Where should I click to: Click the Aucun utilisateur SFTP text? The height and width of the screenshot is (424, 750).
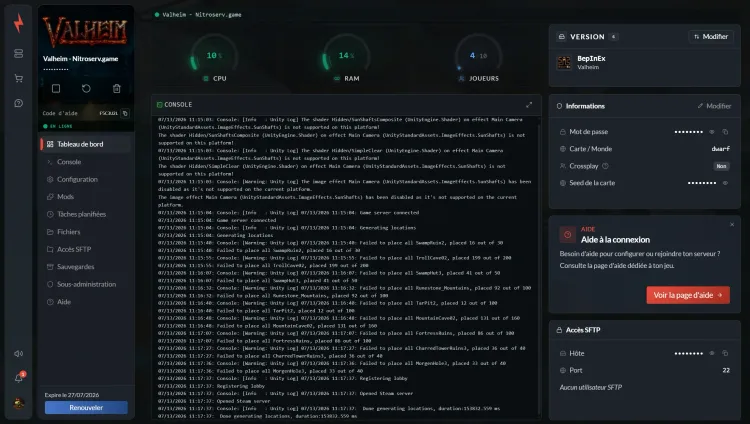pos(591,387)
